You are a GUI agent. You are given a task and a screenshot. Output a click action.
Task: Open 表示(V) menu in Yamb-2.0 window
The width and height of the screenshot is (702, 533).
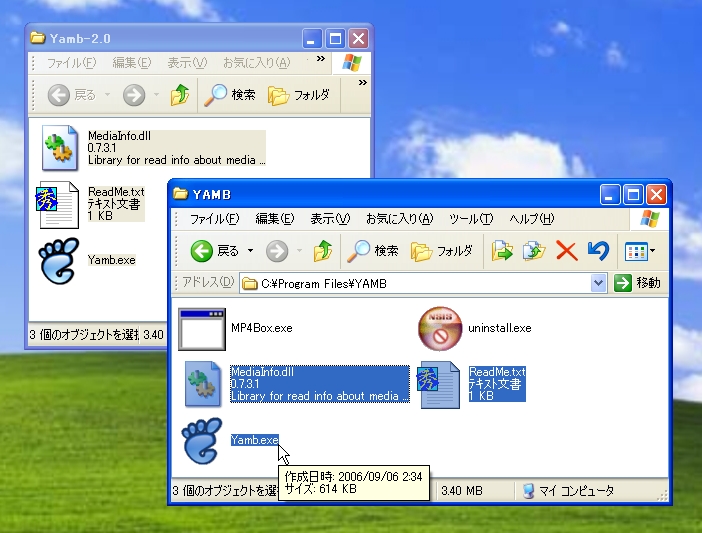[187, 63]
